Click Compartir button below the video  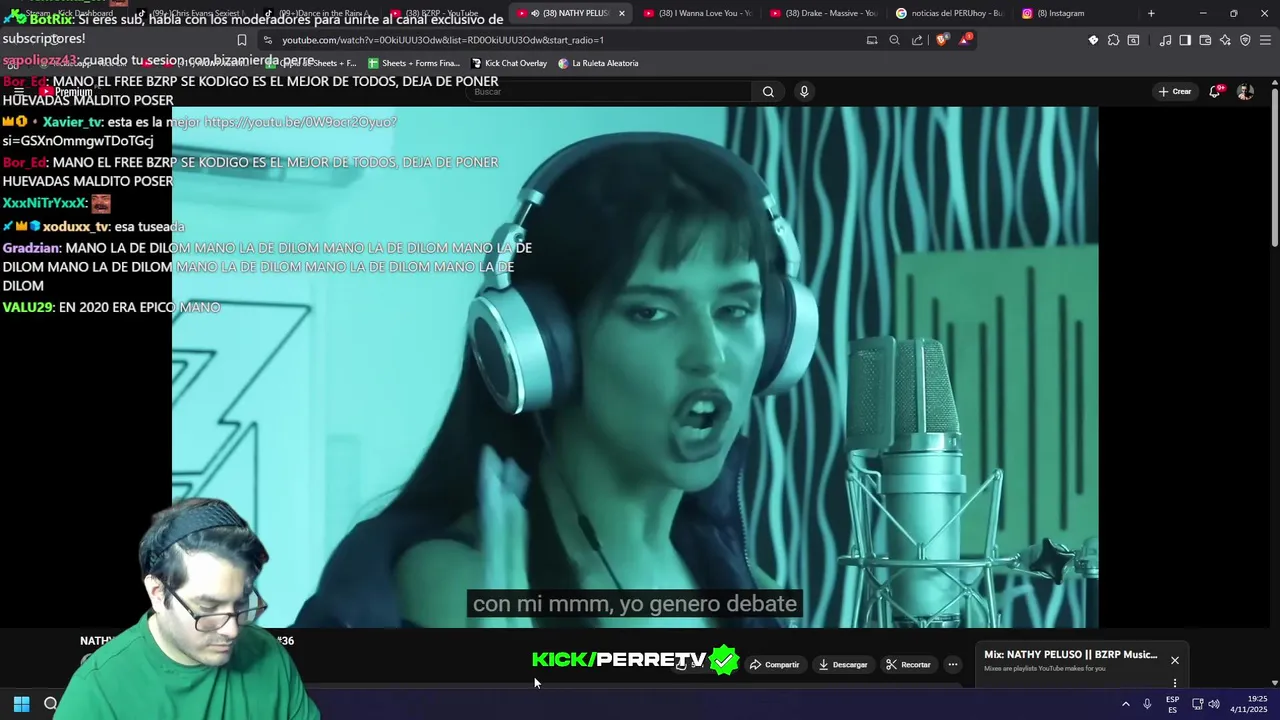(775, 664)
